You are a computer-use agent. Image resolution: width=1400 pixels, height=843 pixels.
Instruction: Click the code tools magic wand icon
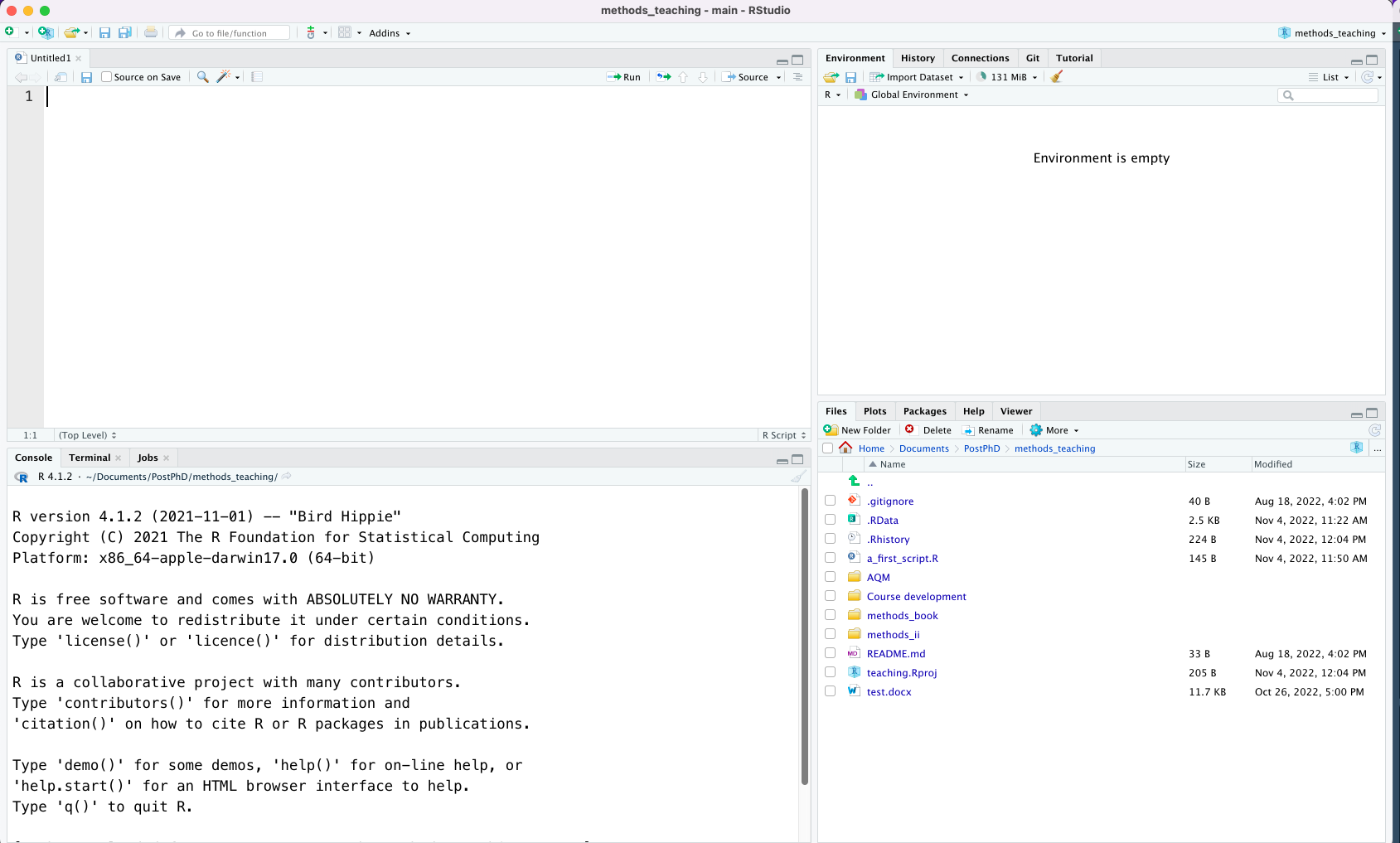pyautogui.click(x=223, y=77)
